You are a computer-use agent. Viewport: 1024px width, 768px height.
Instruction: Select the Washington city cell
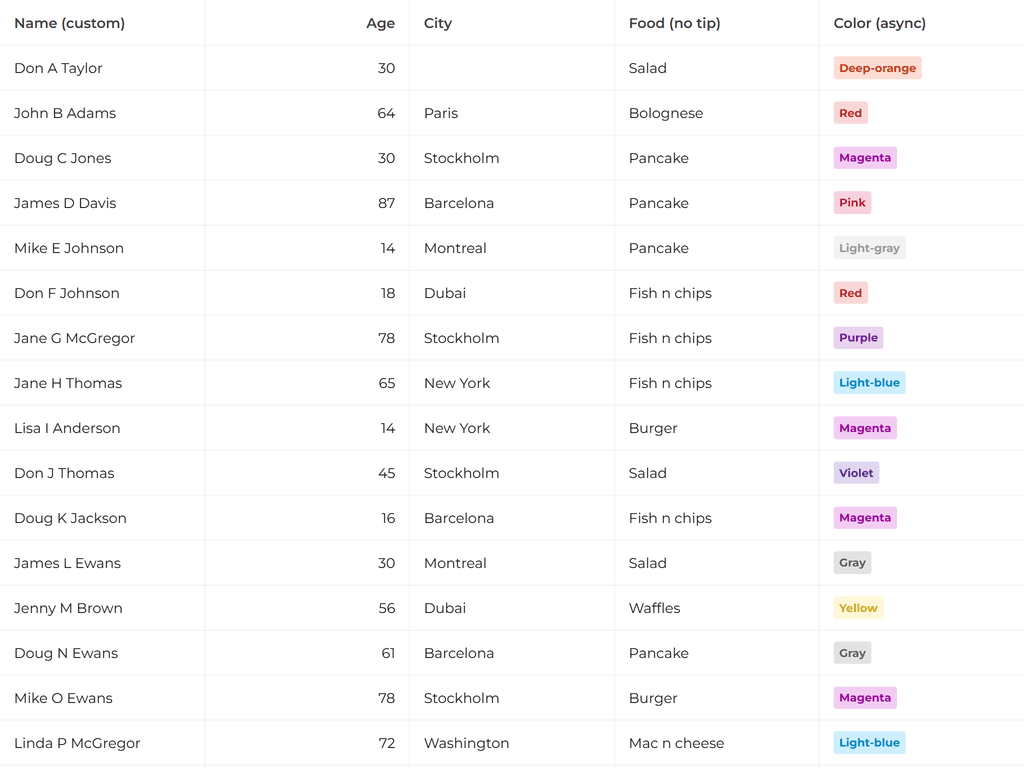(466, 743)
